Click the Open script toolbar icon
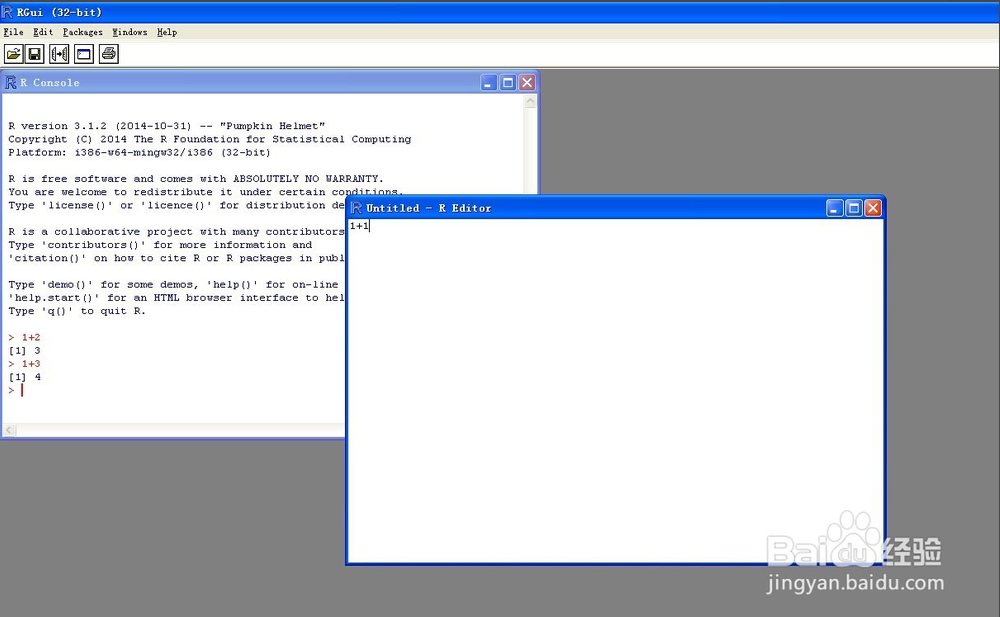The image size is (1000, 617). click(x=13, y=54)
